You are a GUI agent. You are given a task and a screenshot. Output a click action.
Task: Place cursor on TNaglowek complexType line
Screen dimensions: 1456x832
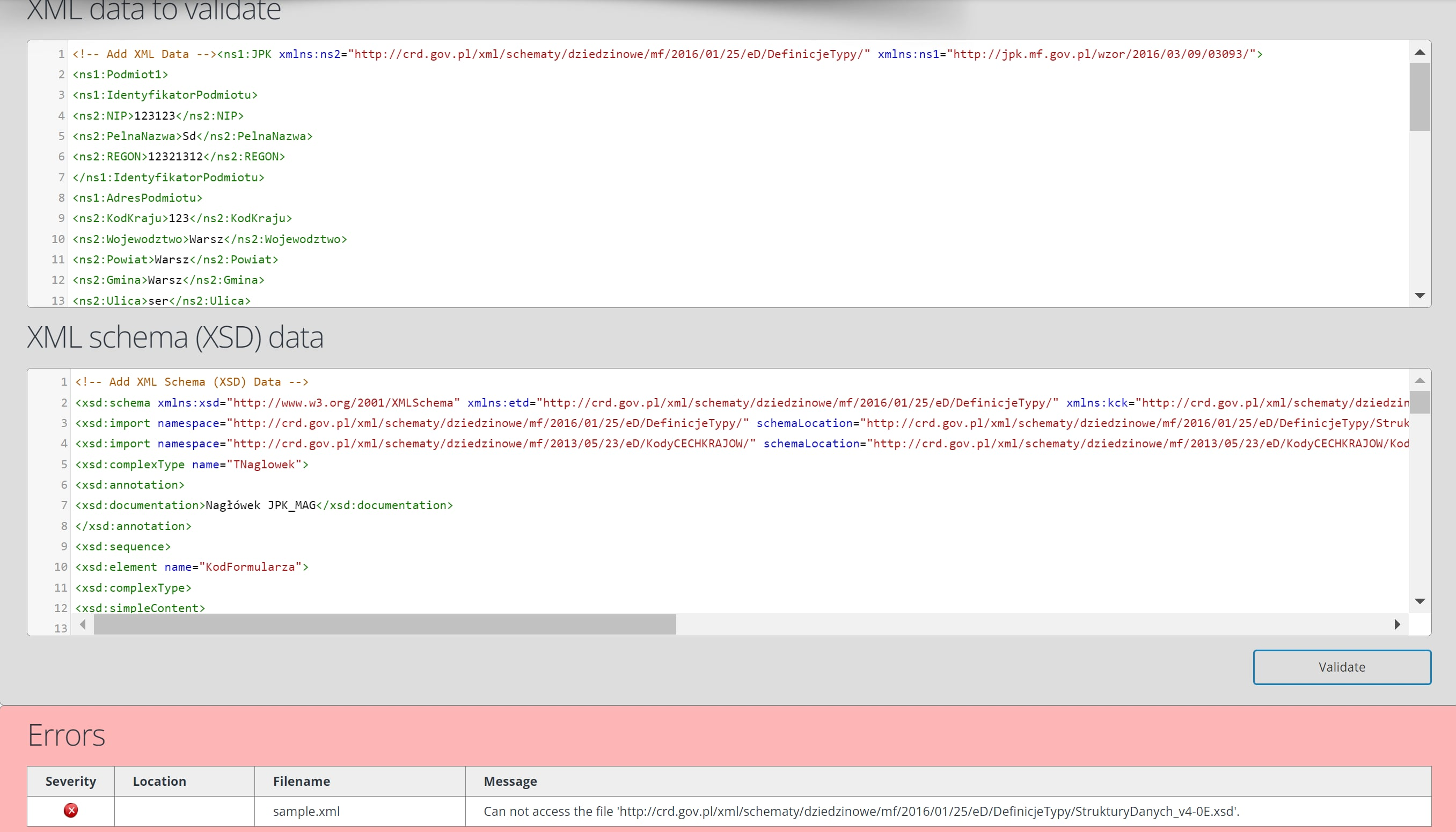click(x=192, y=464)
